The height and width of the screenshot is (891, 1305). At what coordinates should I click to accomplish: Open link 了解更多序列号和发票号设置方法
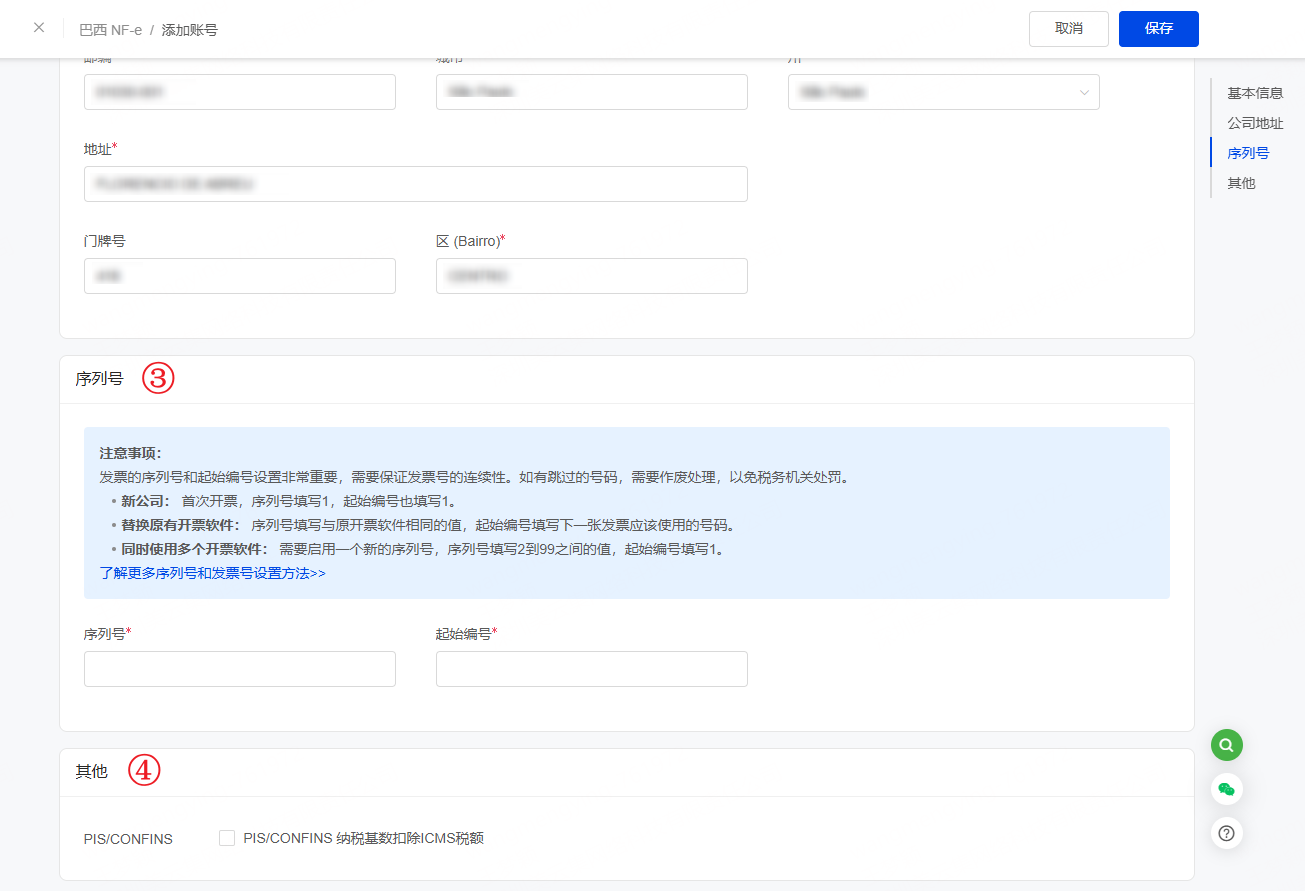(x=212, y=574)
